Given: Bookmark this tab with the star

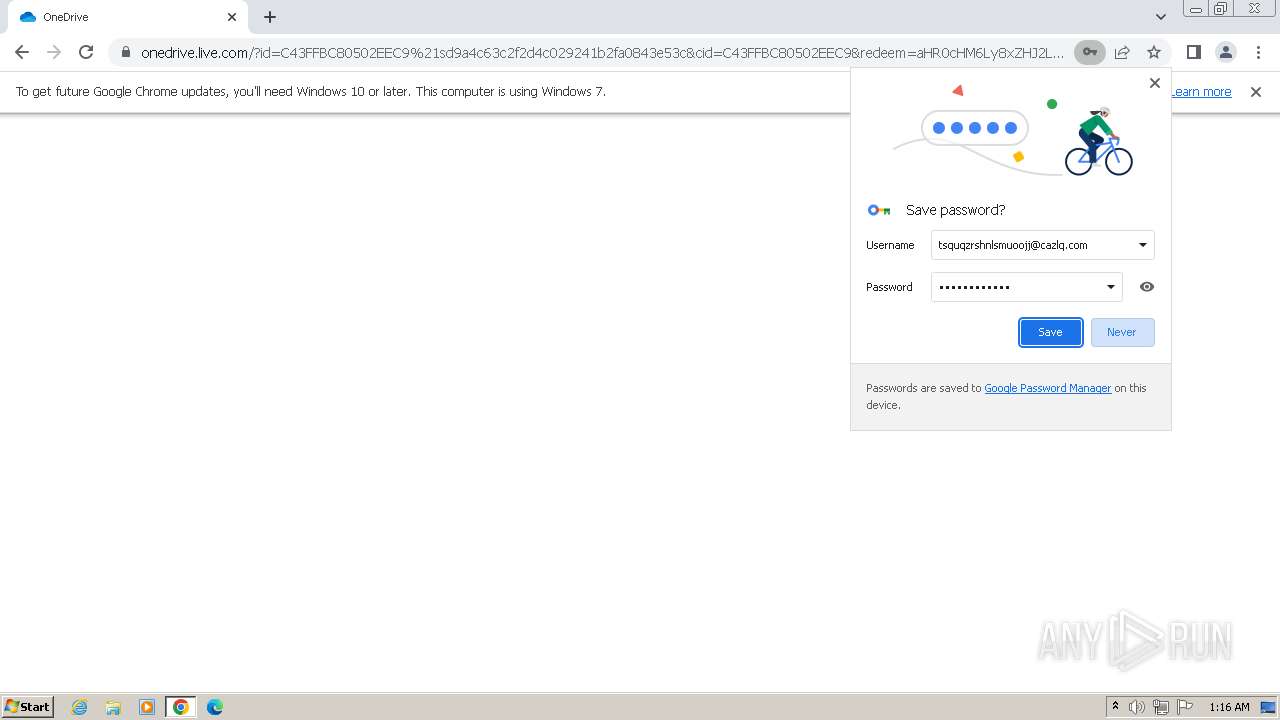Looking at the screenshot, I should click(1154, 52).
